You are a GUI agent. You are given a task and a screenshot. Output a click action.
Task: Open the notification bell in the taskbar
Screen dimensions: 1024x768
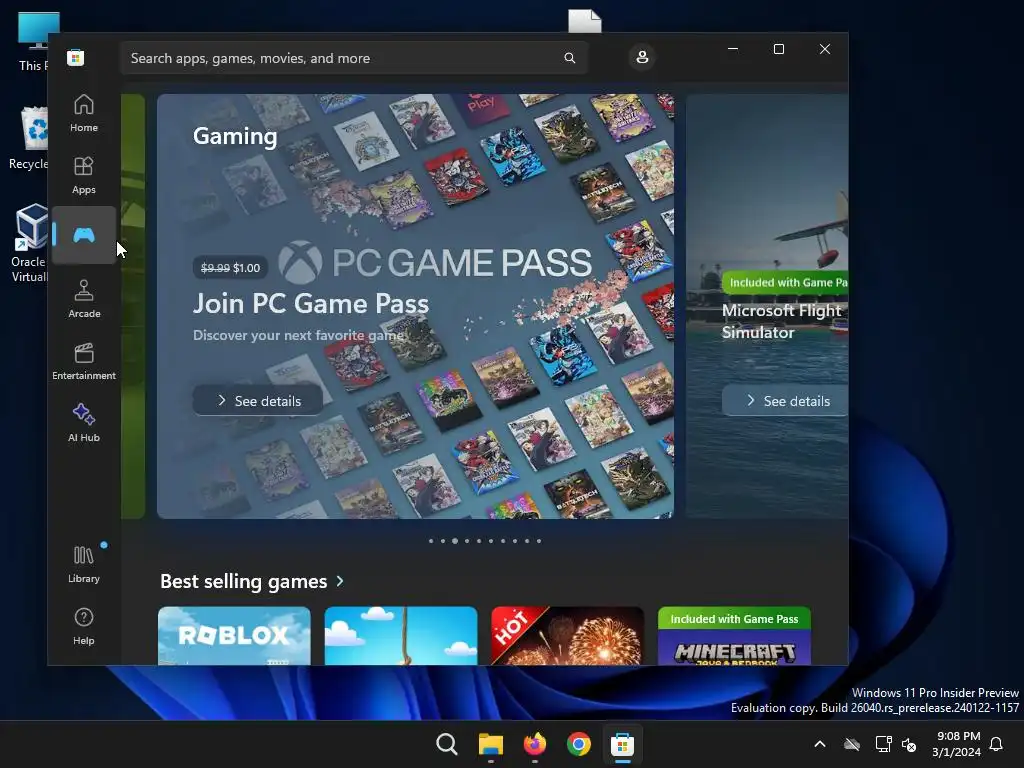996,744
